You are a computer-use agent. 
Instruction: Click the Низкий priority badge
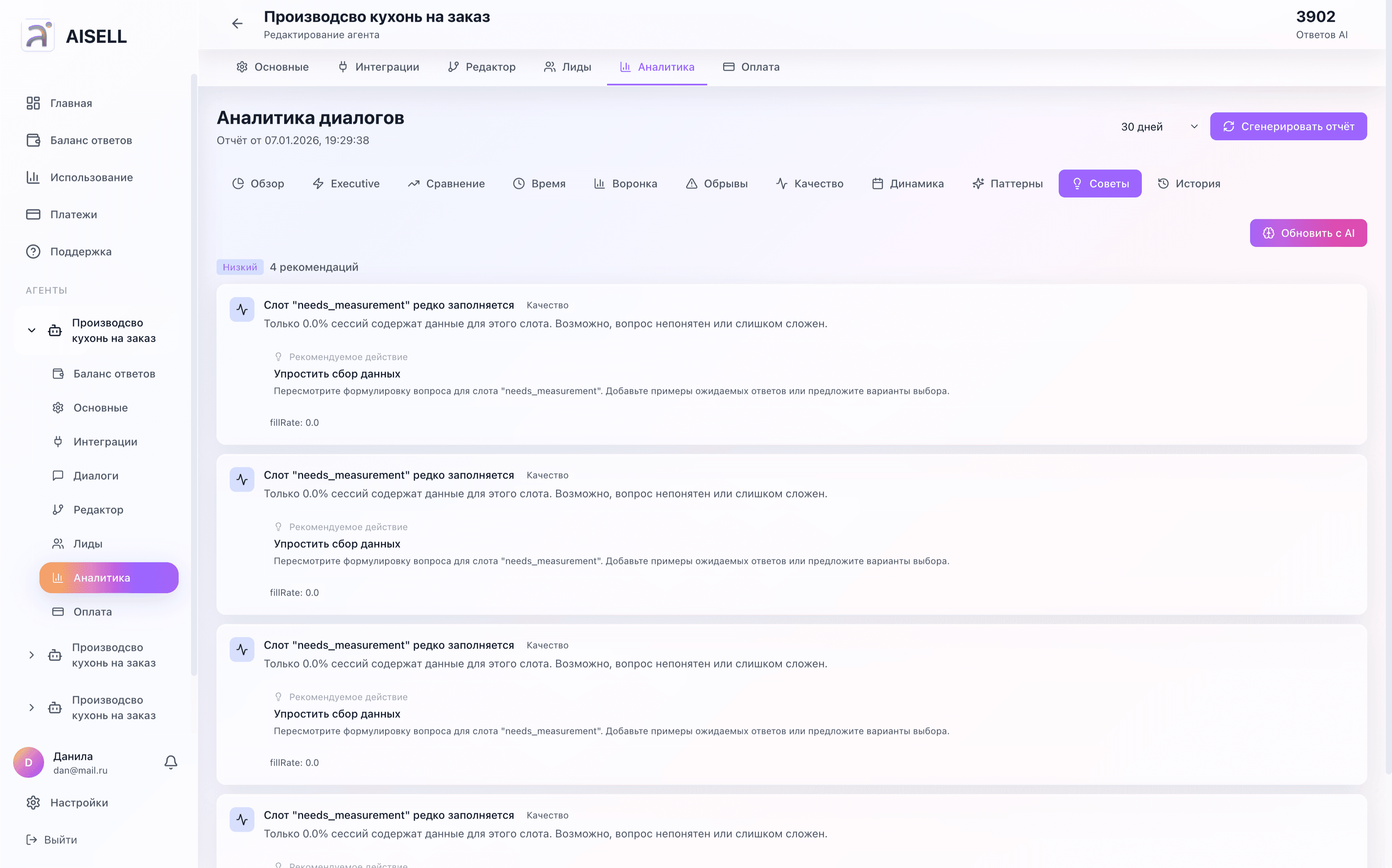coord(239,267)
